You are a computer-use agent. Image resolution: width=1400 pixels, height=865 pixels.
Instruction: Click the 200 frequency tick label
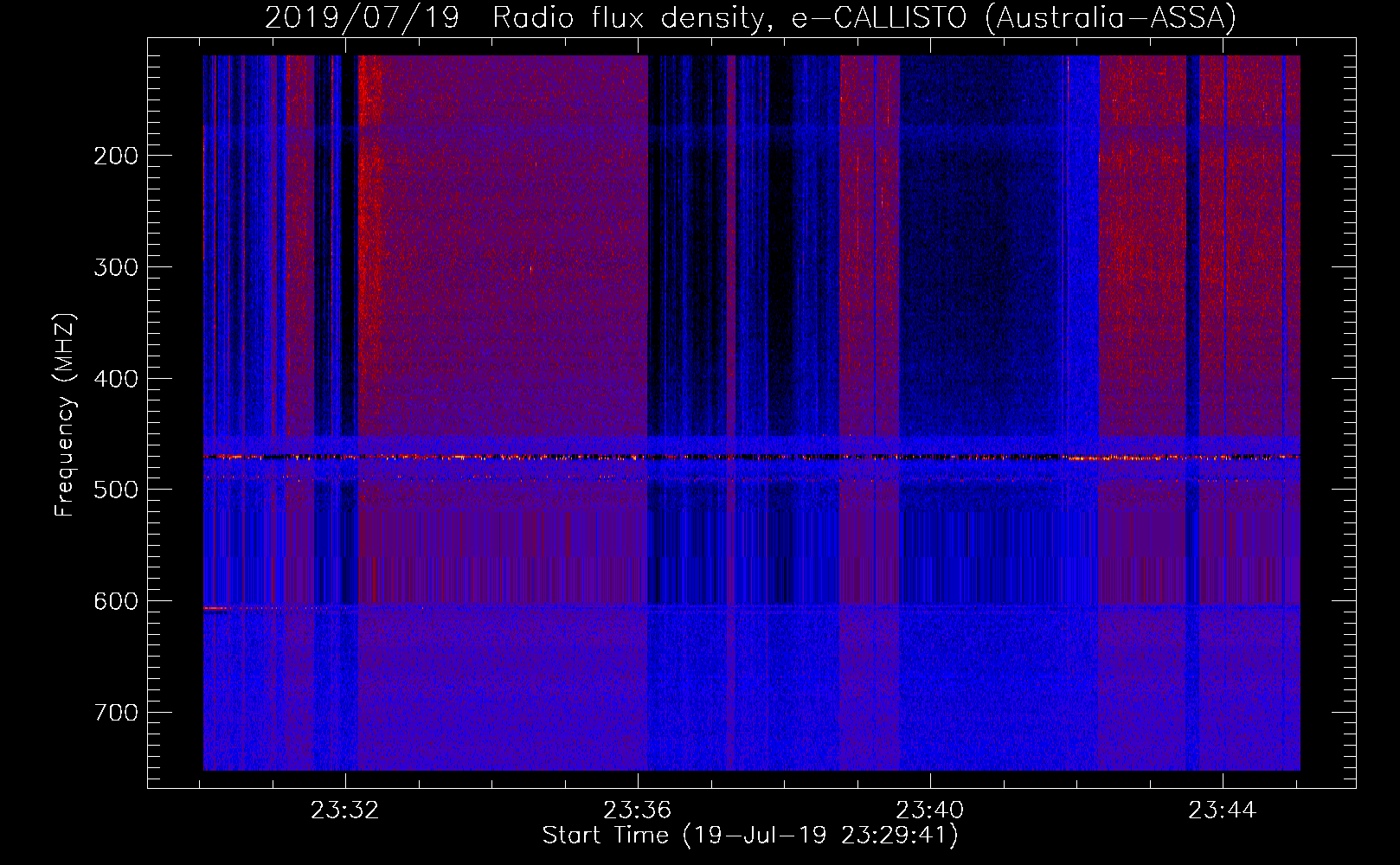[116, 156]
